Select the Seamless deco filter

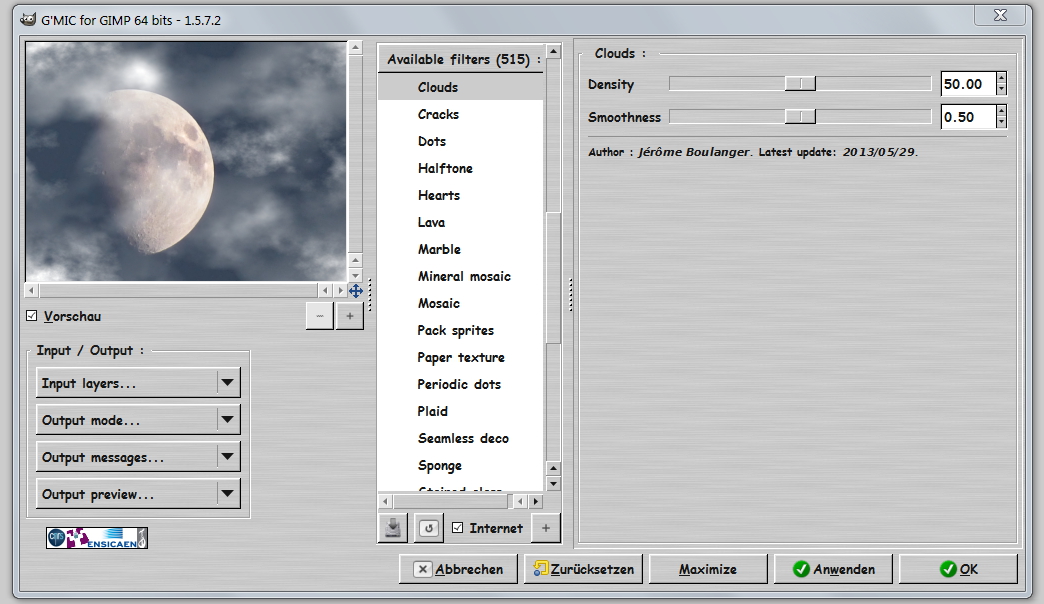coord(461,438)
